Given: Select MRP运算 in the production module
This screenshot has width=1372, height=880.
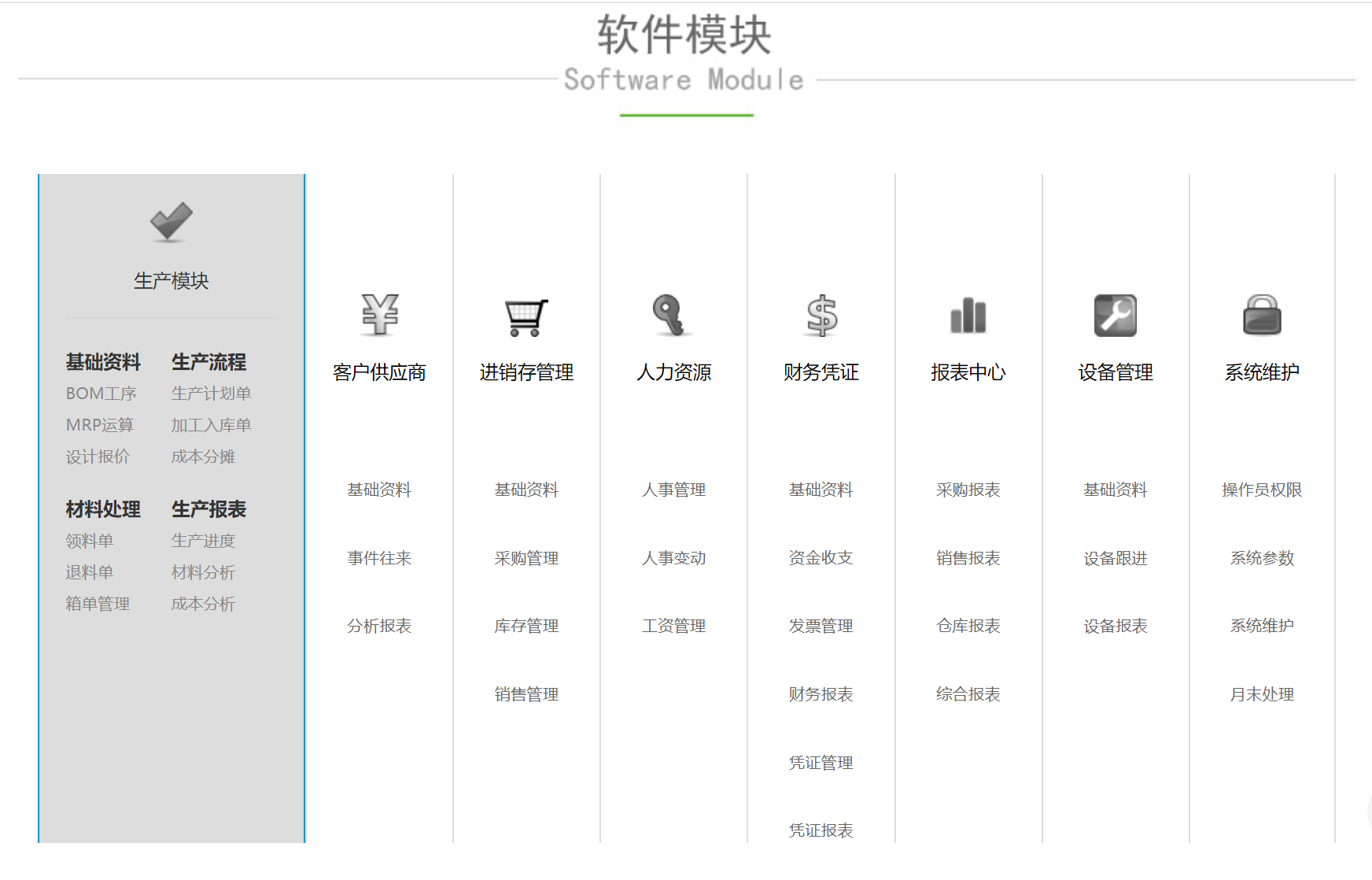Looking at the screenshot, I should click(x=100, y=425).
